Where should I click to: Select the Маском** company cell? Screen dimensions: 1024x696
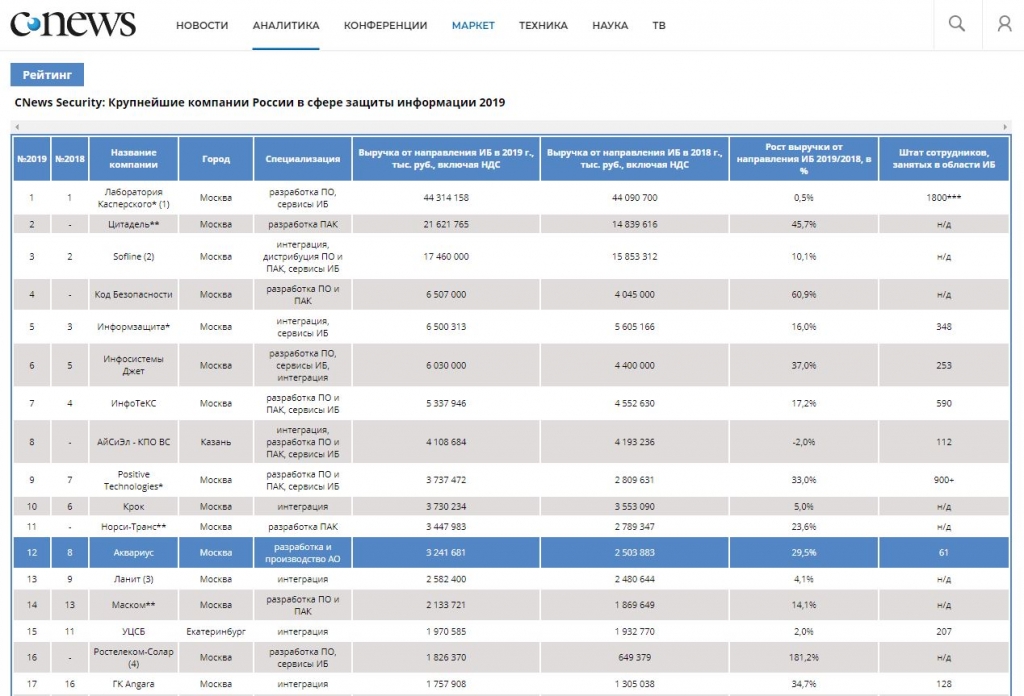pos(133,605)
